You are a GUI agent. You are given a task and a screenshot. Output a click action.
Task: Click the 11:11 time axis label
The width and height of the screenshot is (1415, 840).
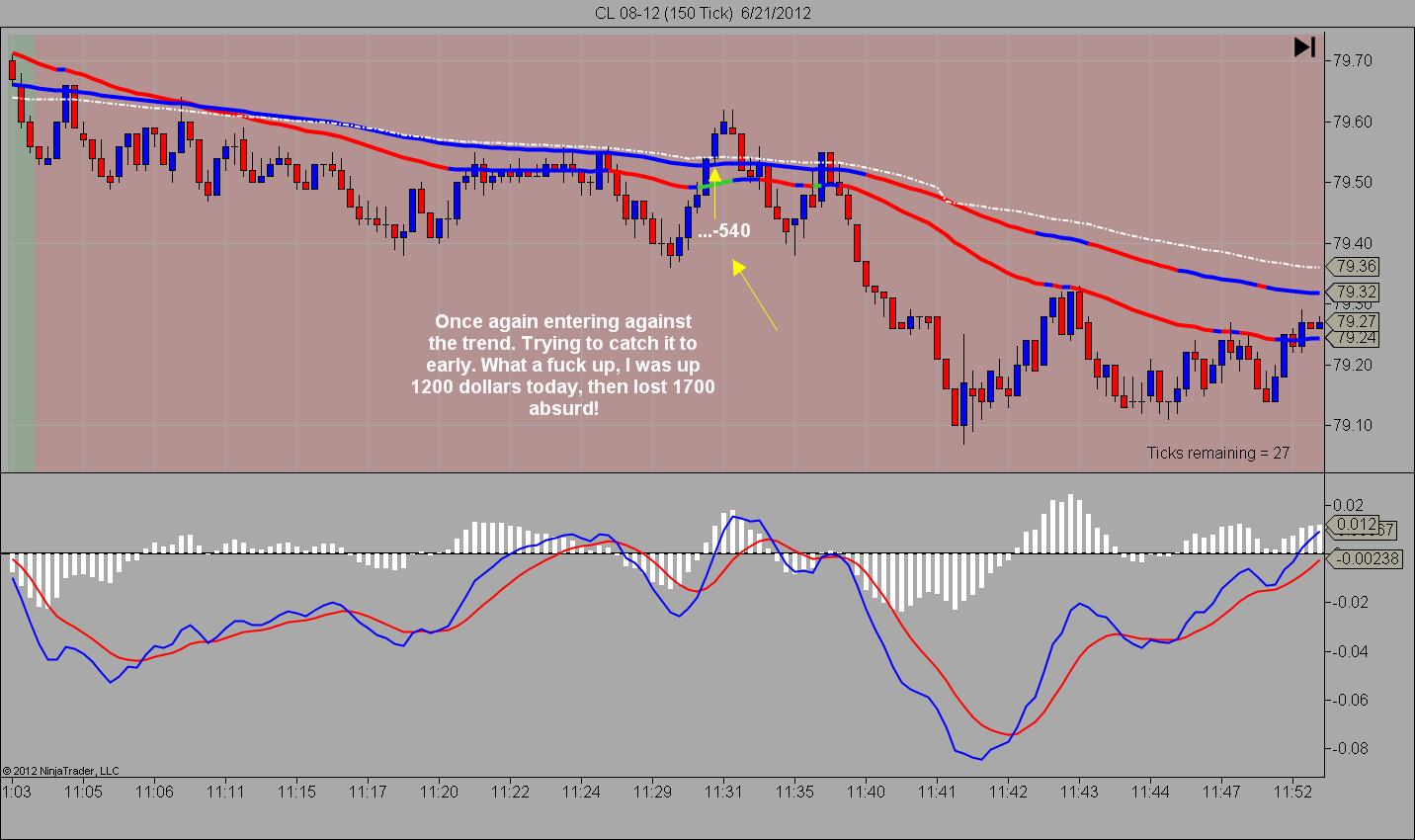tap(225, 792)
